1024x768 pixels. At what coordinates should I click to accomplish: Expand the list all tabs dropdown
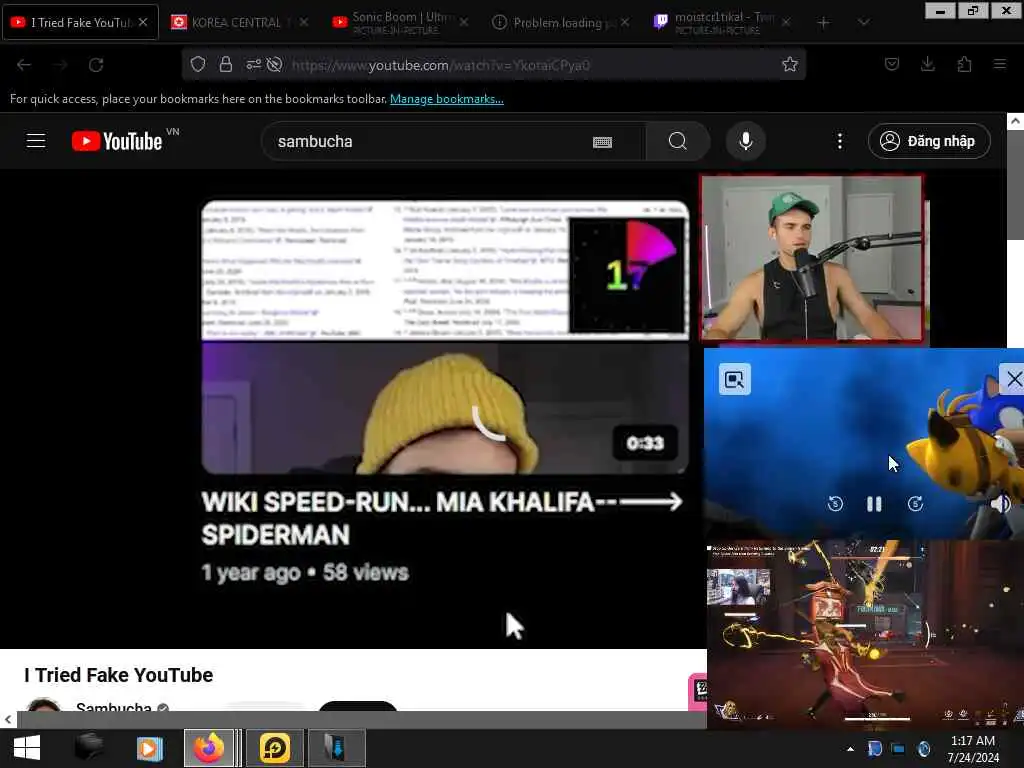point(863,22)
